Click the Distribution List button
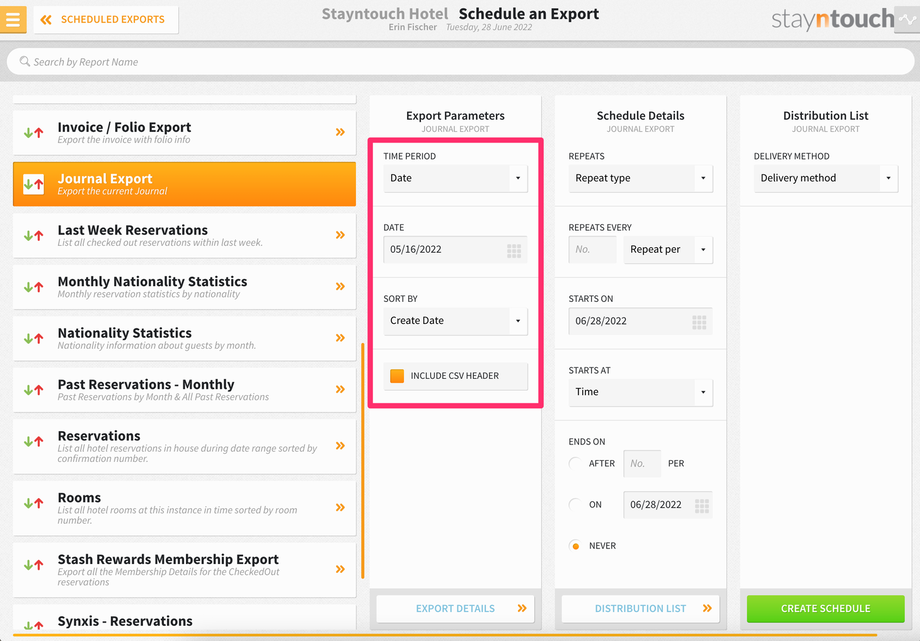The height and width of the screenshot is (641, 920). pos(640,609)
